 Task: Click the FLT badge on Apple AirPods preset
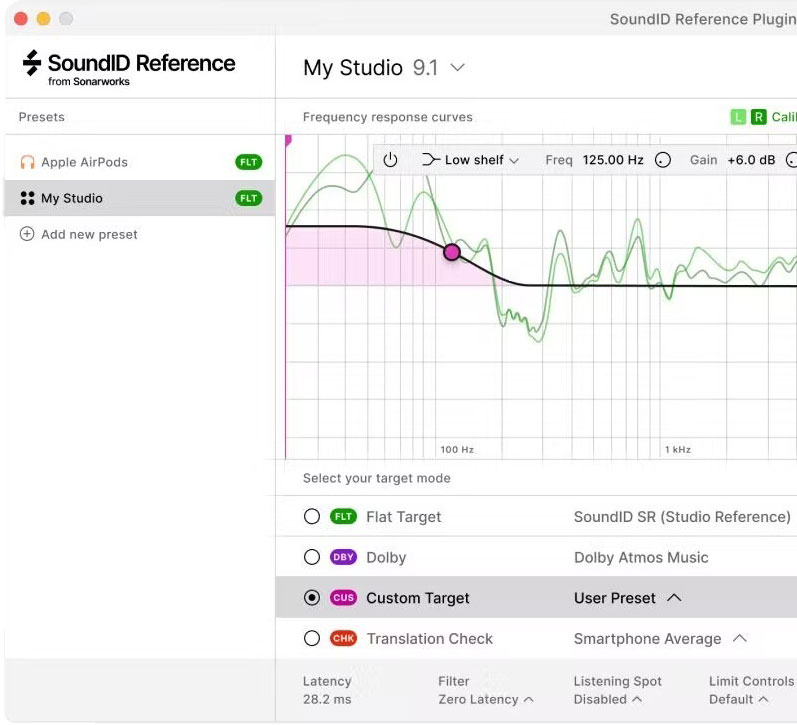point(249,162)
